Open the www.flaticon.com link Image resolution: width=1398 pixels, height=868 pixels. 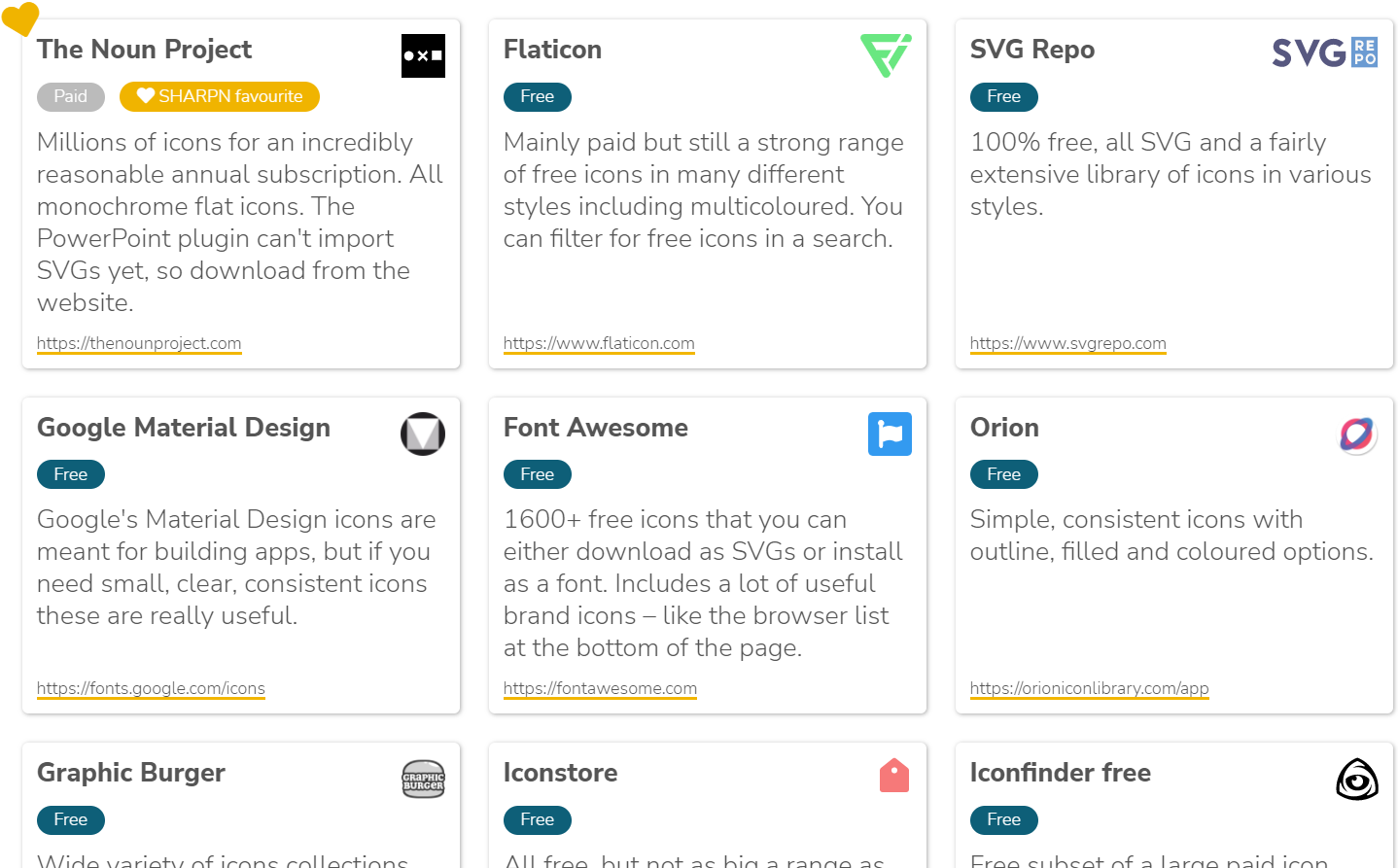coord(599,343)
